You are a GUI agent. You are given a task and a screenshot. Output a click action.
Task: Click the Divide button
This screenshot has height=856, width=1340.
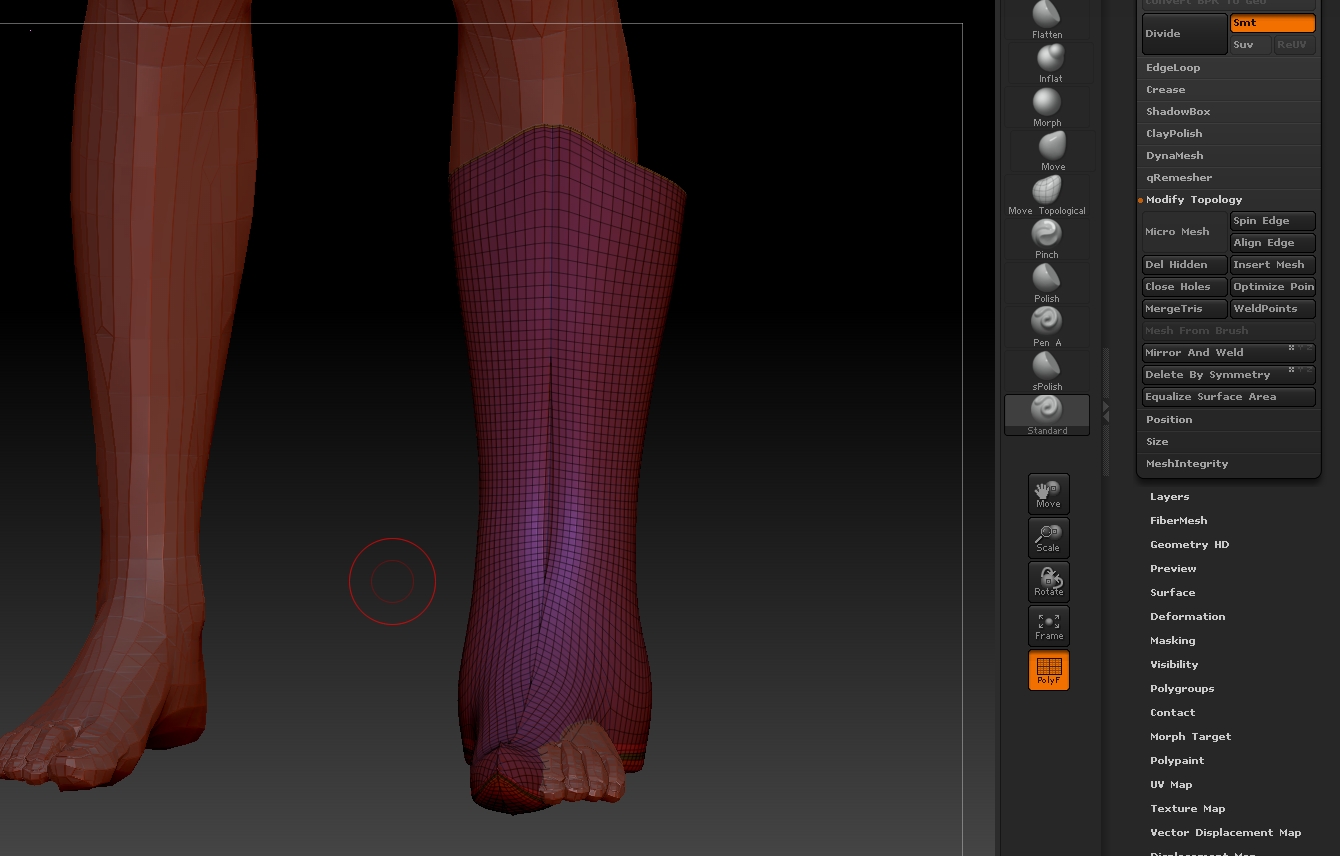(1185, 34)
